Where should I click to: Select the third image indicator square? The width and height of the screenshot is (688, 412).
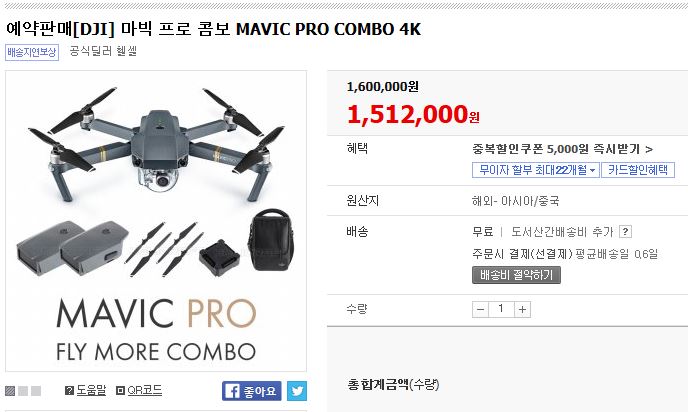[36, 391]
